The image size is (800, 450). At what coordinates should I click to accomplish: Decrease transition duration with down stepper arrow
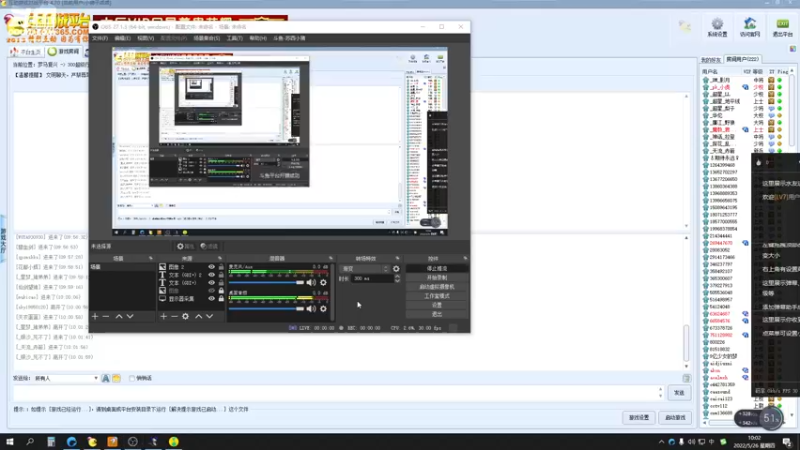tap(397, 281)
